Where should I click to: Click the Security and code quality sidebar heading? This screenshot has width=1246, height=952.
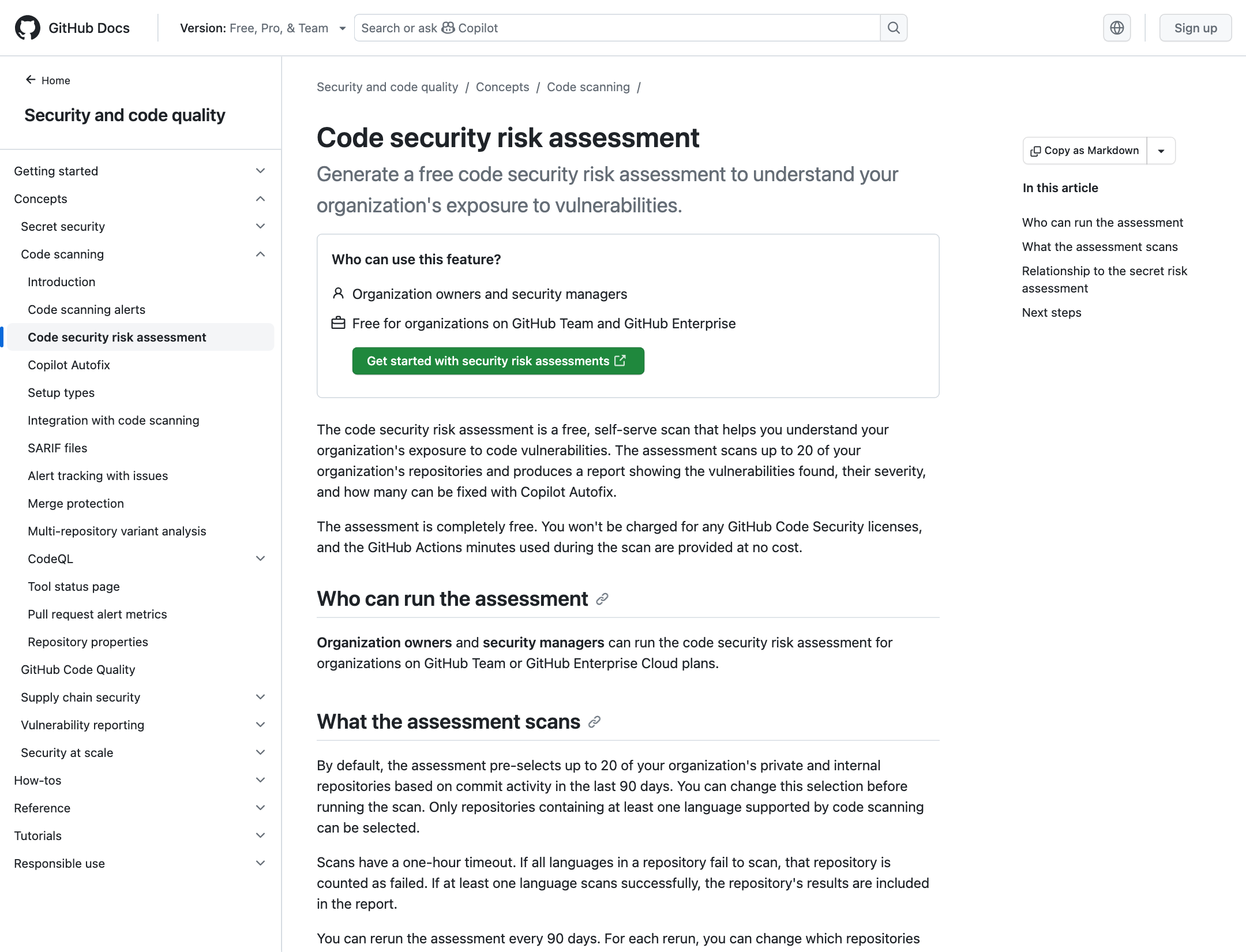[125, 115]
